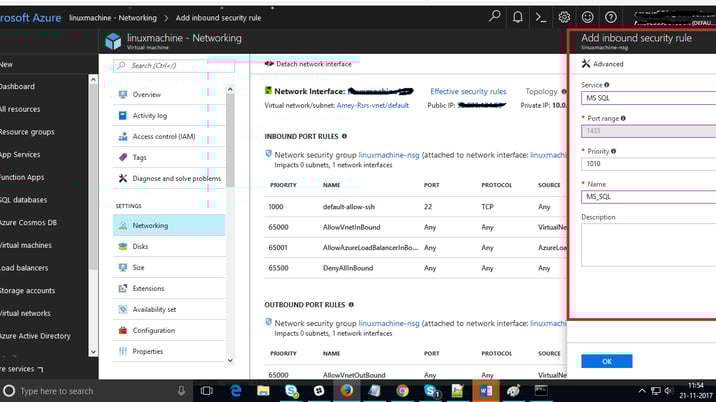The width and height of the screenshot is (716, 402).
Task: Click OK to add the rule
Action: 606,361
